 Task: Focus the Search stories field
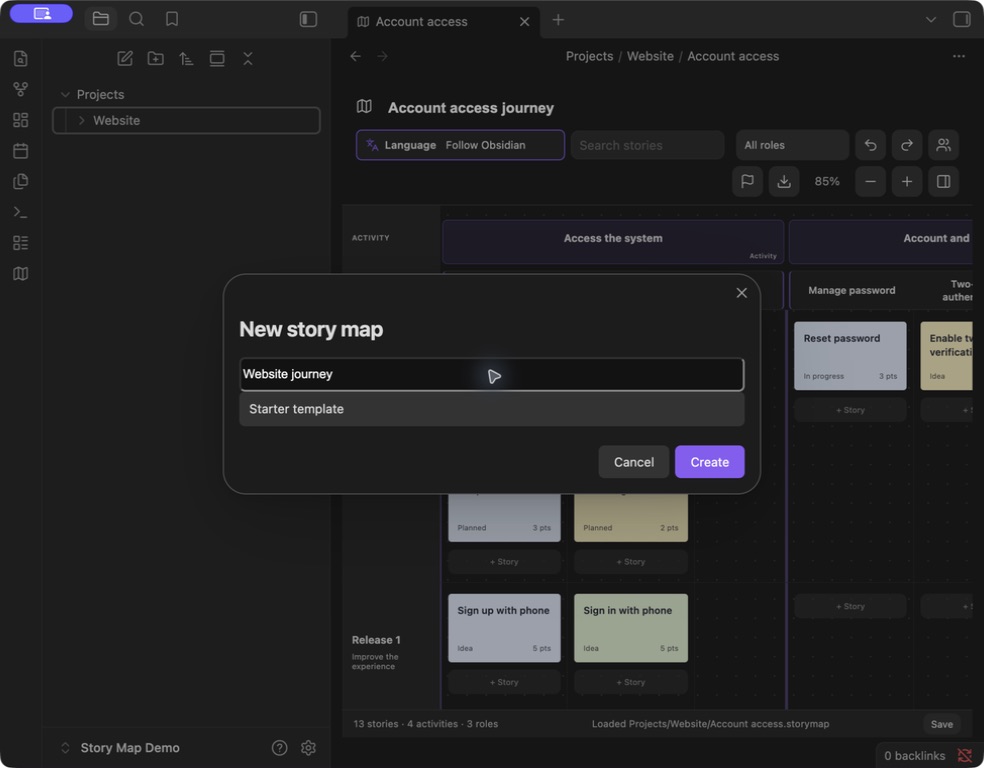point(648,145)
